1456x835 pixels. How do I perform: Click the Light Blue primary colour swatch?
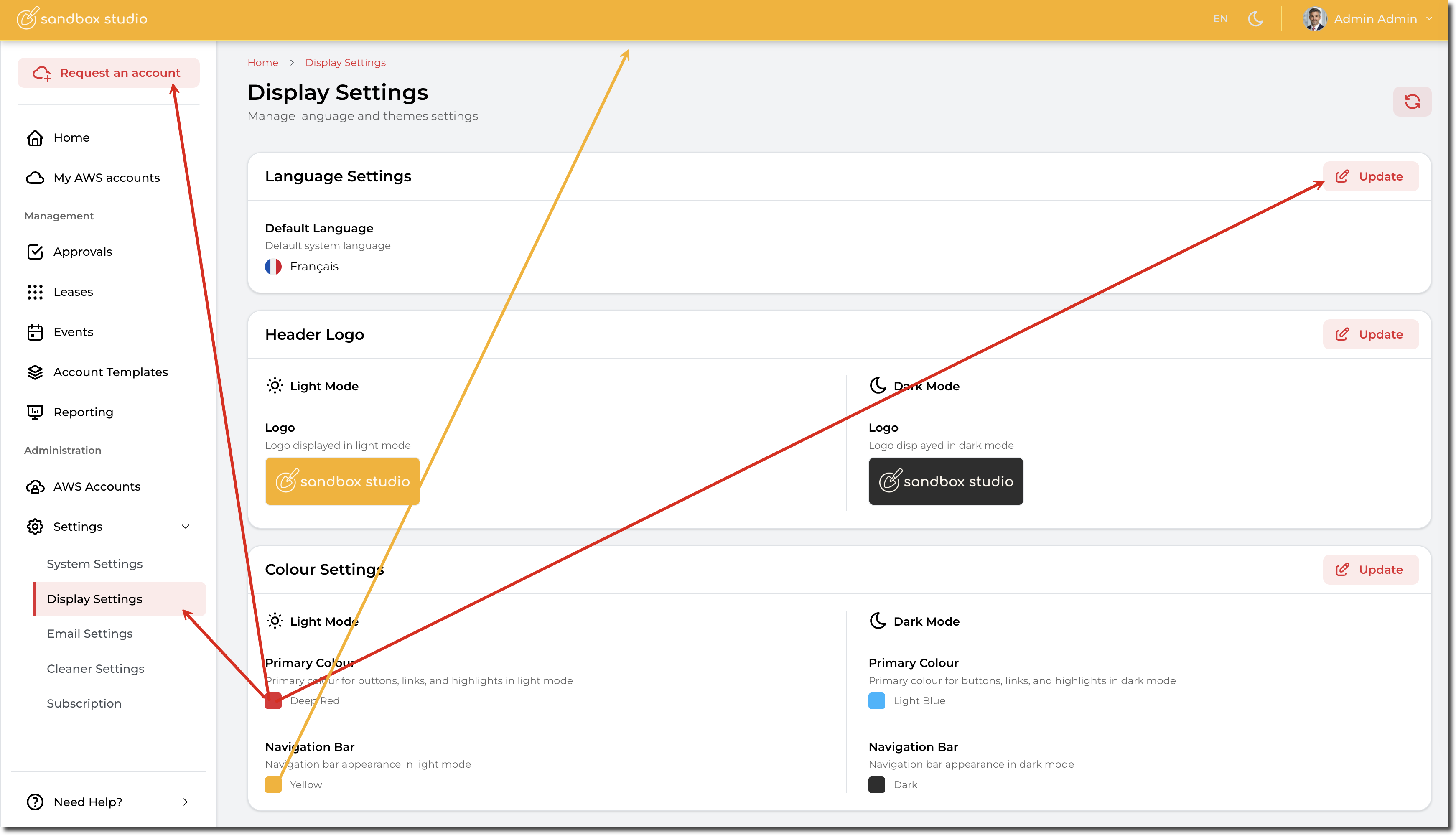click(x=876, y=701)
